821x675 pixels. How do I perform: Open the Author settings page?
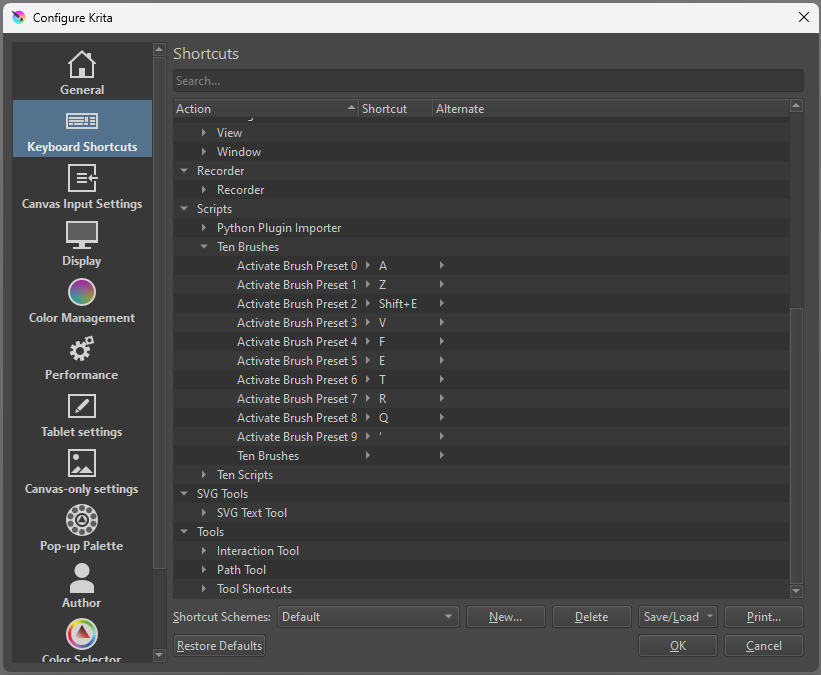82,585
